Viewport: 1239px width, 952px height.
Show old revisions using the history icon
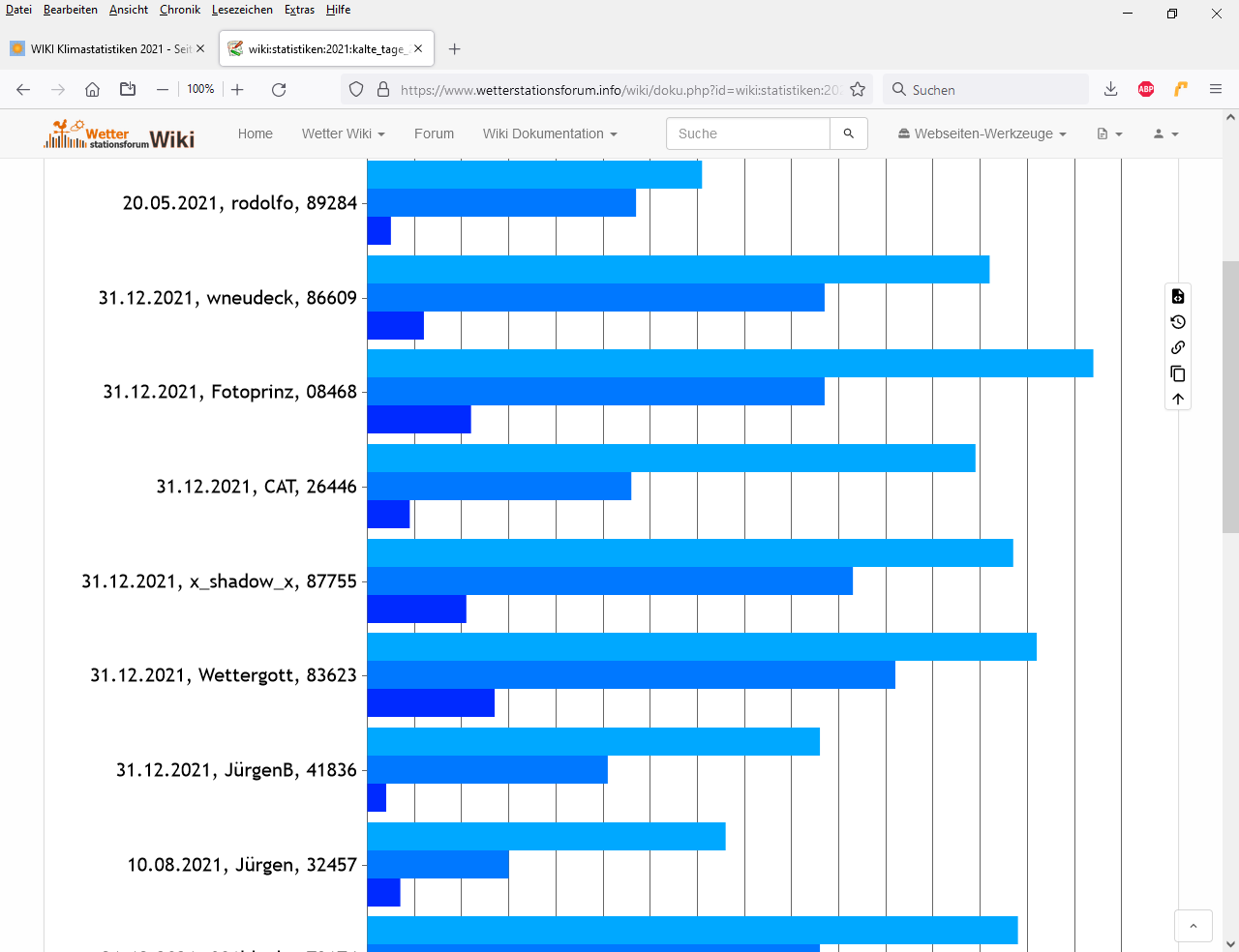coord(1178,322)
